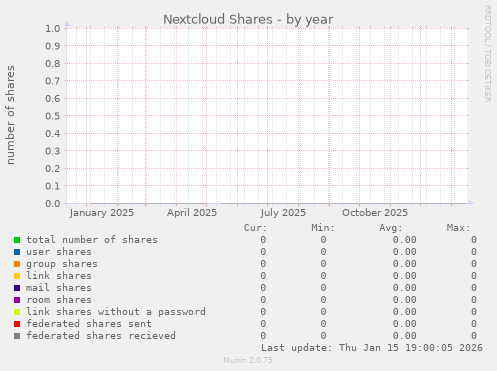Image resolution: width=497 pixels, height=371 pixels.
Task: Click the yellow link shares color swatch
Action: [17, 276]
